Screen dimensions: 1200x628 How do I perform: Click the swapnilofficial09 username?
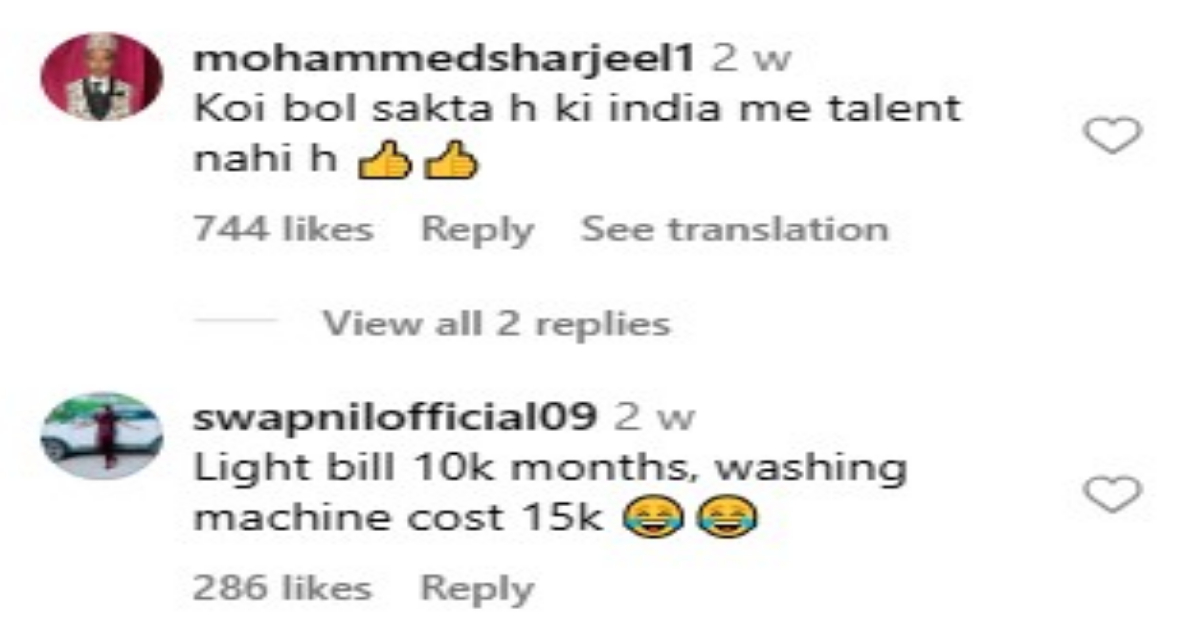click(x=395, y=415)
